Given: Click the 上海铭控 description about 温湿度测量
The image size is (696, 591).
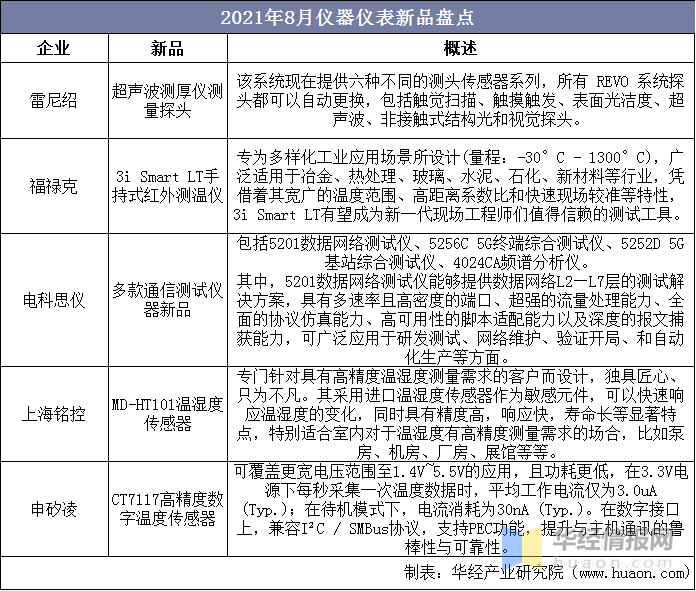Looking at the screenshot, I should pos(461,414).
